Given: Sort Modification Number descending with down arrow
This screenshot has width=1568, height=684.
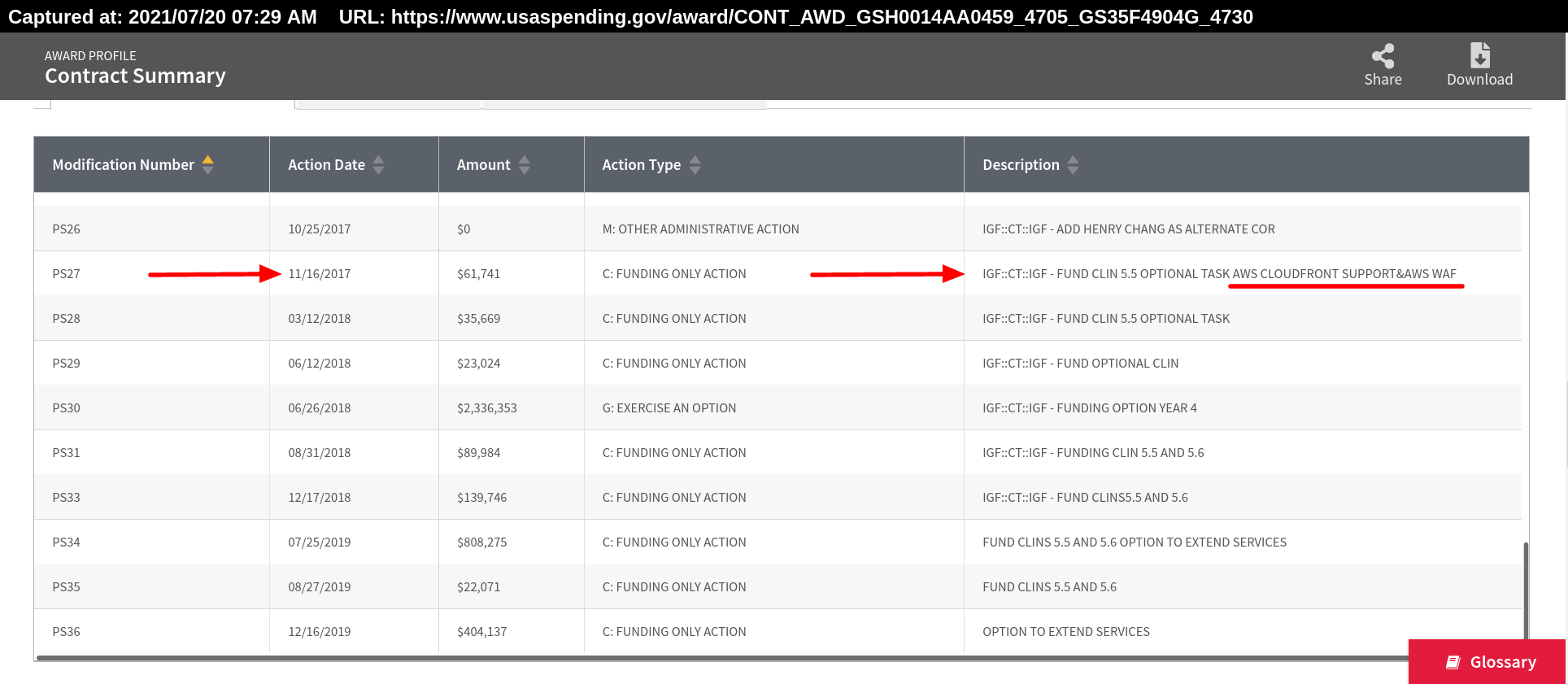Looking at the screenshot, I should (208, 170).
